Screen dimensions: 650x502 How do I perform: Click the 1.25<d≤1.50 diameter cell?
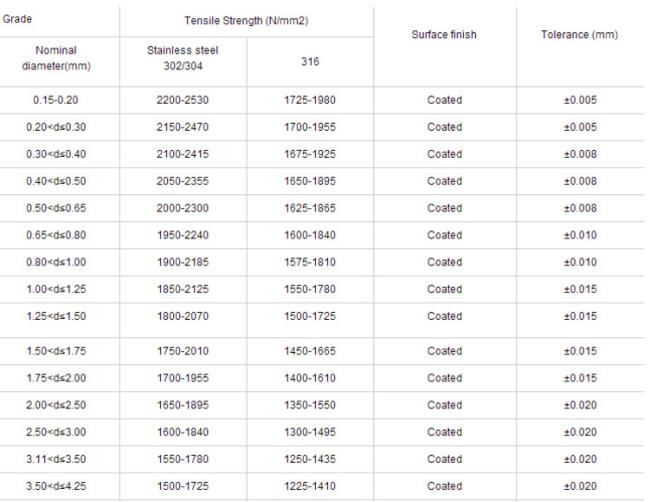(56, 316)
